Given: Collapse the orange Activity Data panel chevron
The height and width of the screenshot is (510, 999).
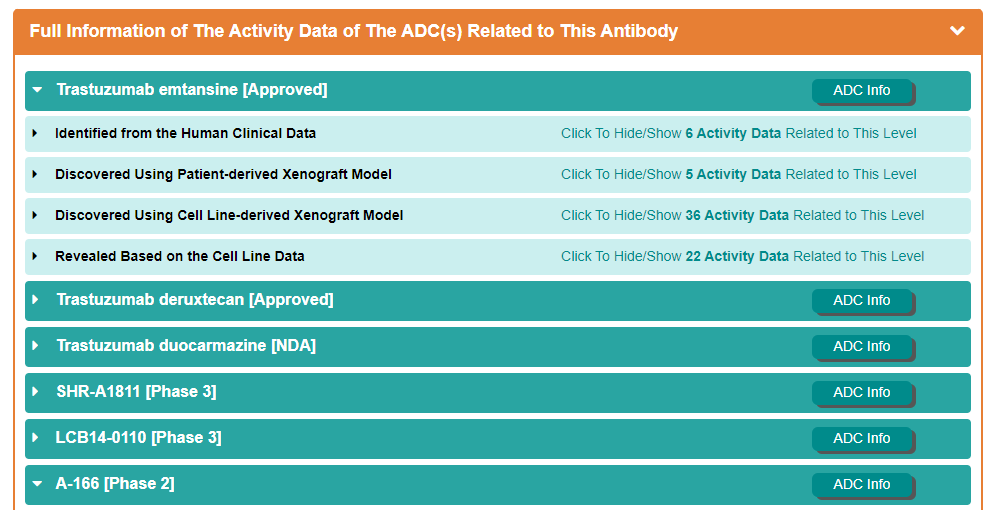Looking at the screenshot, I should 957,31.
